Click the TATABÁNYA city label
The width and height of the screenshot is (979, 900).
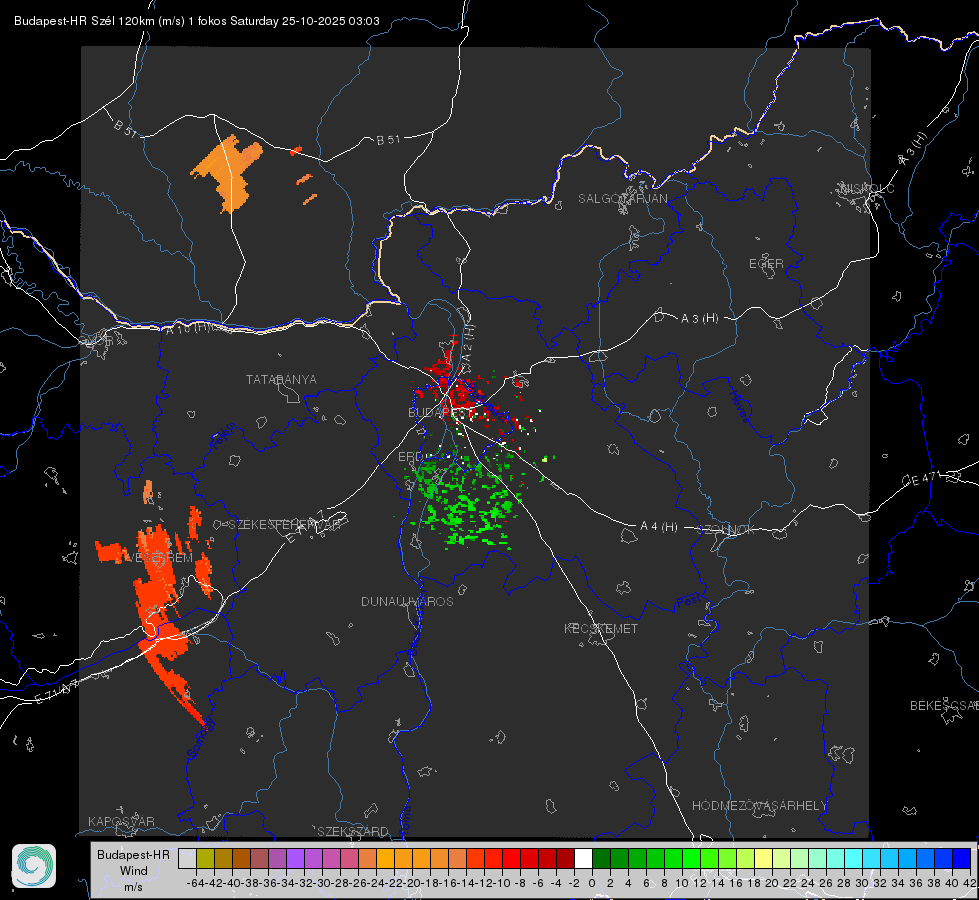281,379
